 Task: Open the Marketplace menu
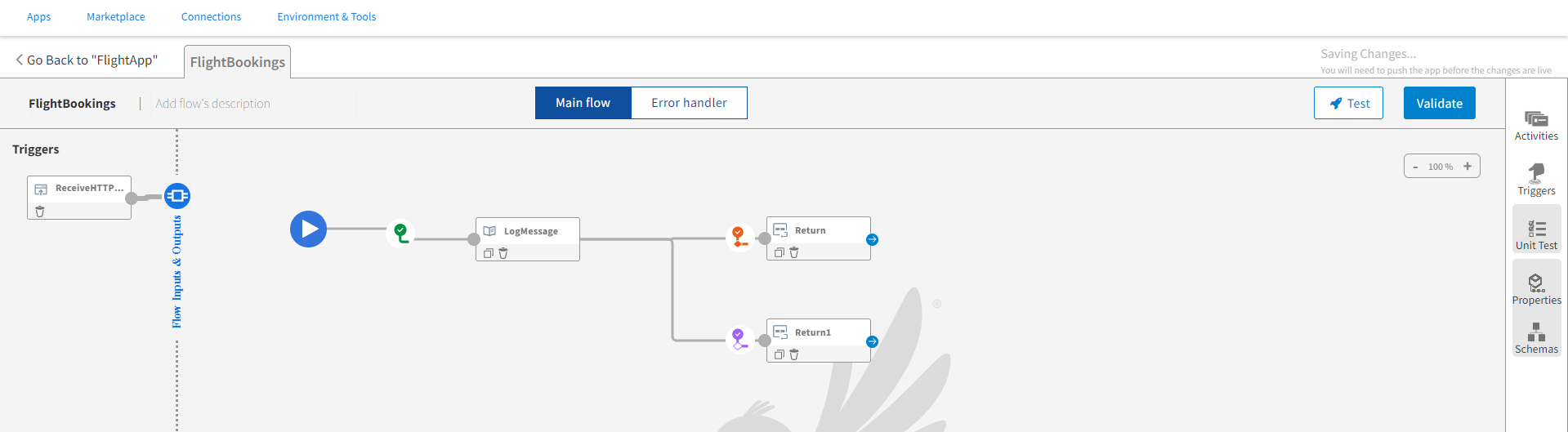click(x=116, y=16)
